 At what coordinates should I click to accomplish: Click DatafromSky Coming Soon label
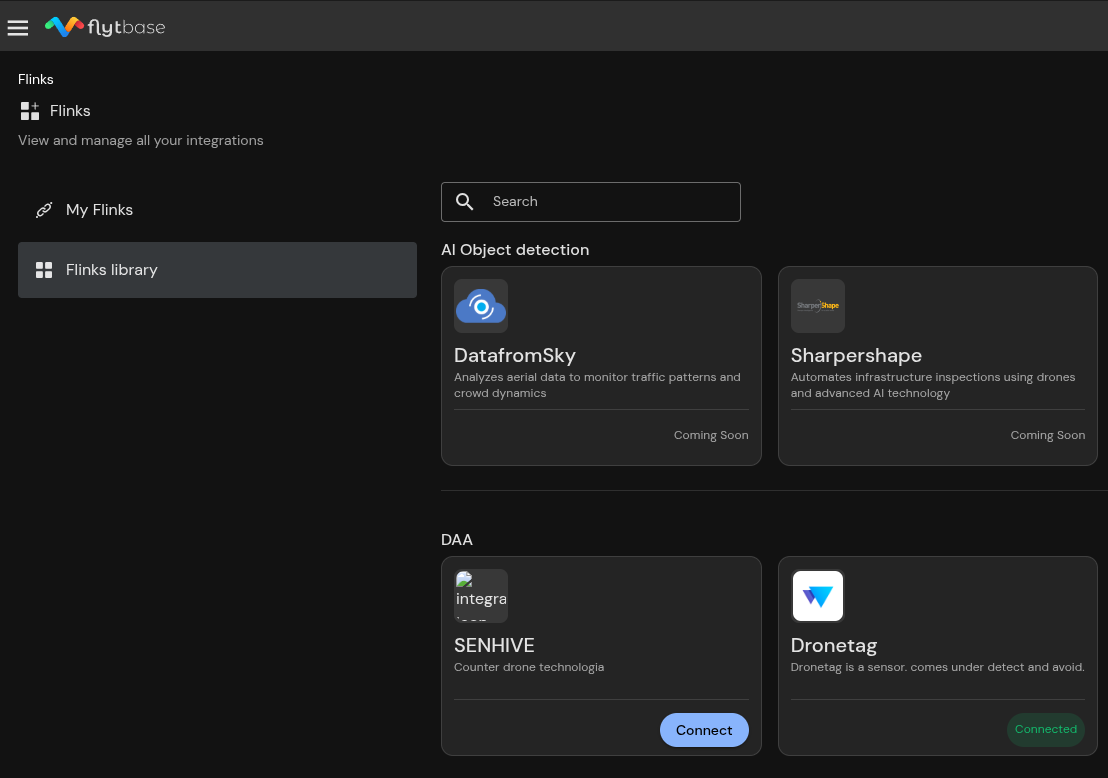pos(711,435)
